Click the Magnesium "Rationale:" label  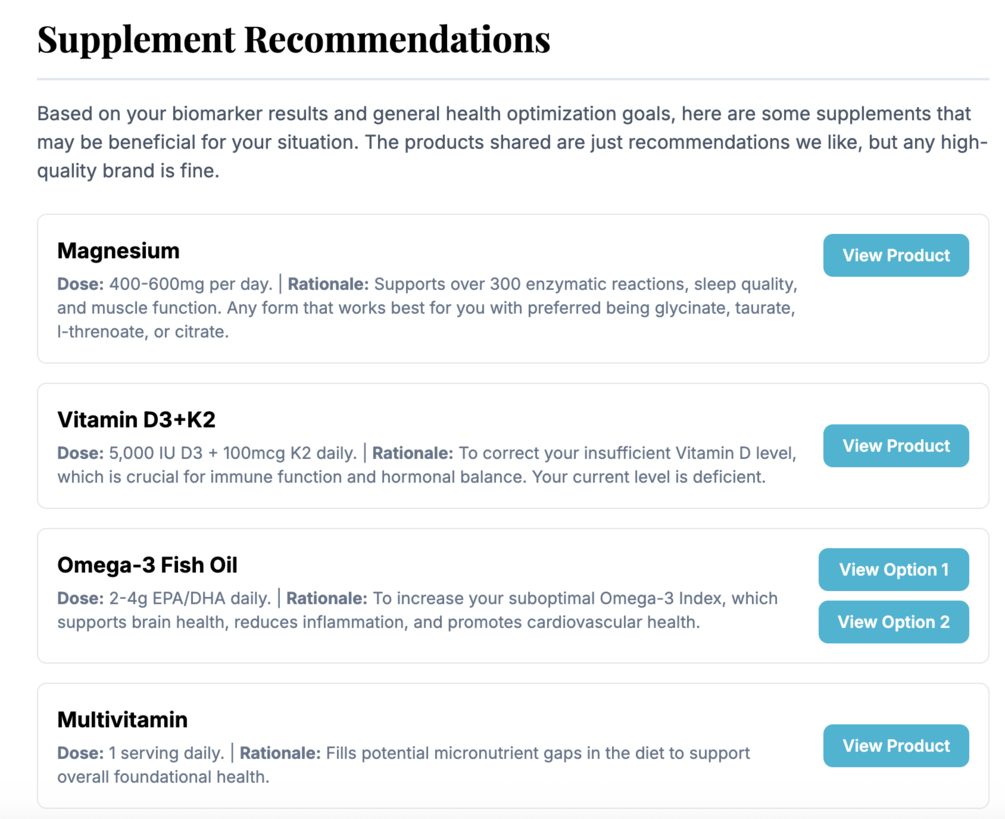coord(328,284)
